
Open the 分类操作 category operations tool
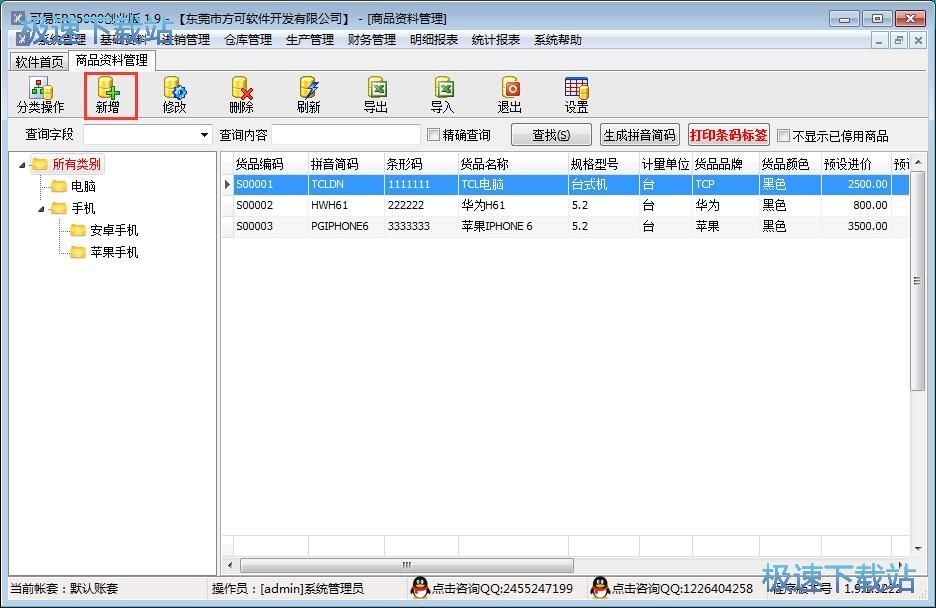[x=41, y=95]
